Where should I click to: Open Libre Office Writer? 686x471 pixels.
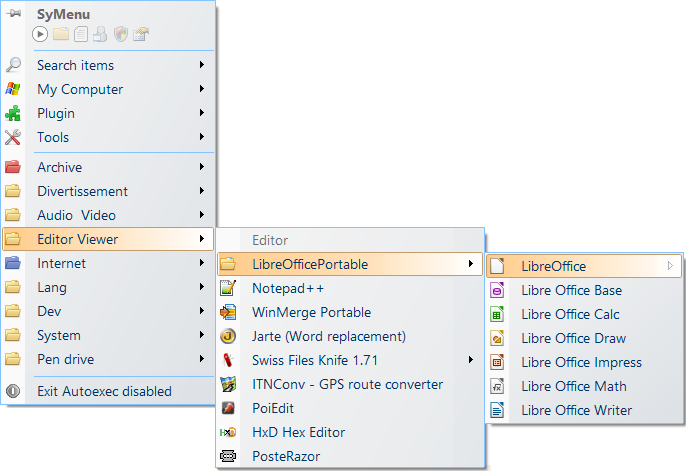coord(576,410)
